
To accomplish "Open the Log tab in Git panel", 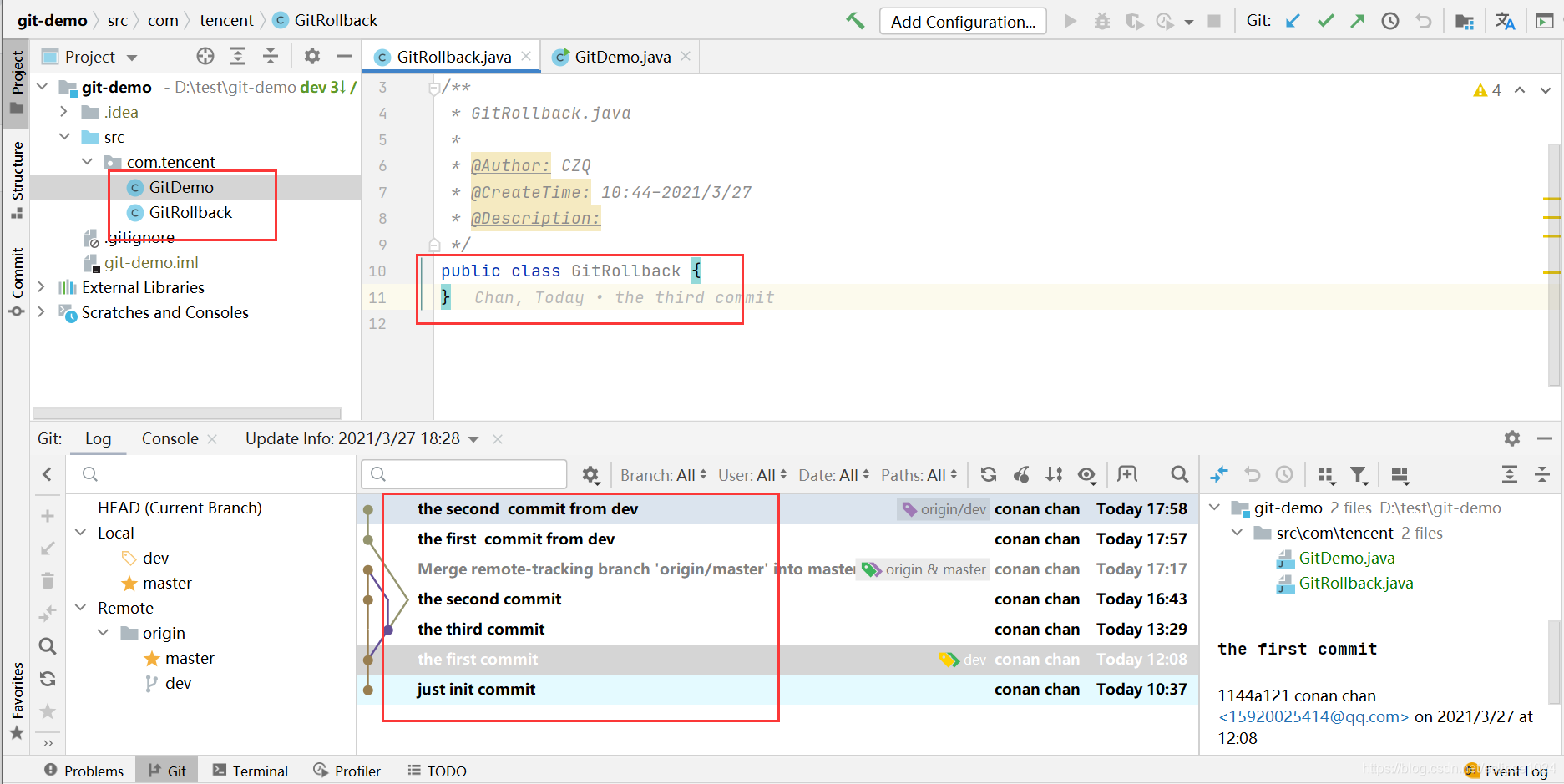I will [x=98, y=438].
